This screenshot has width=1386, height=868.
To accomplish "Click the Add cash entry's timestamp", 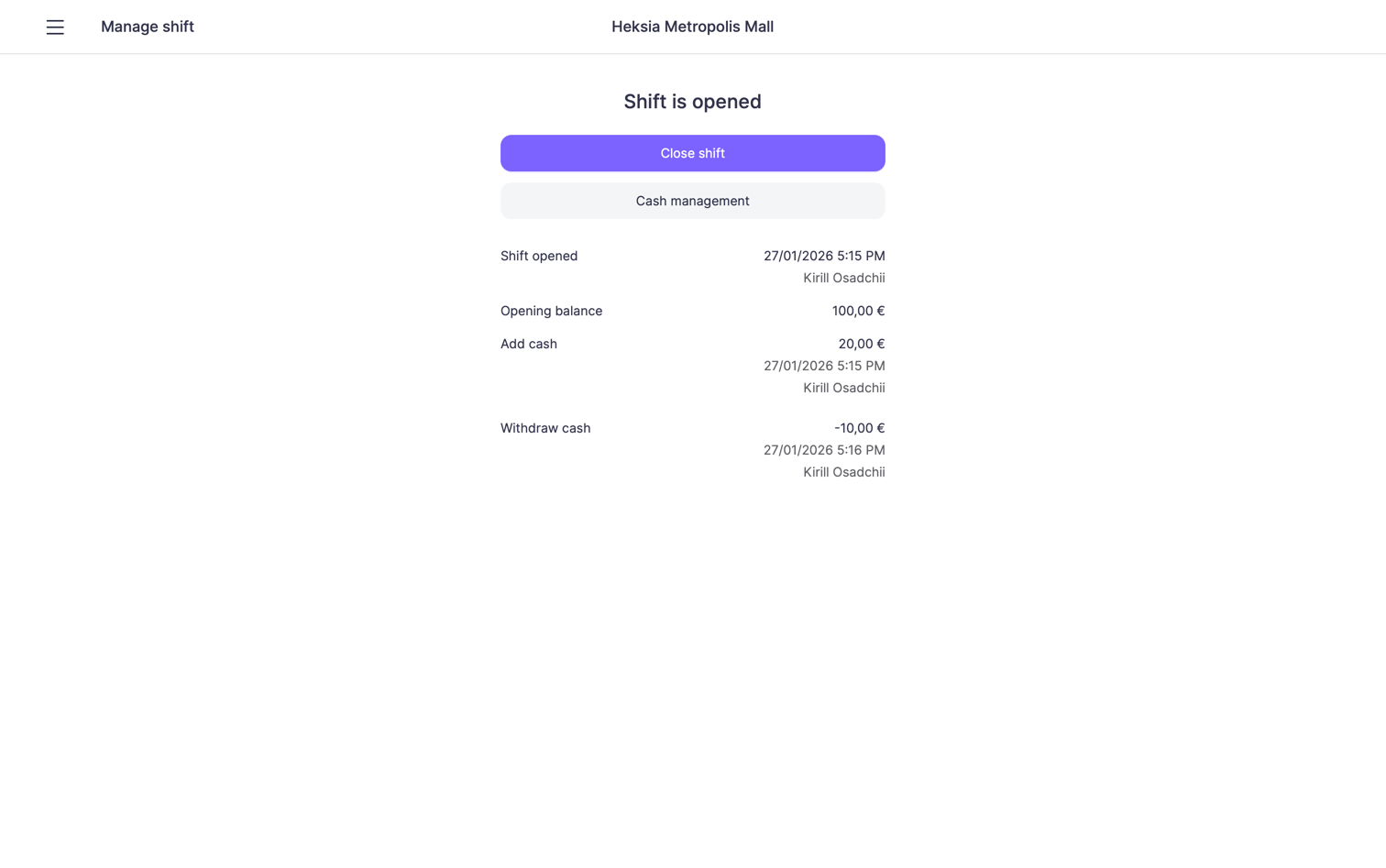I will pos(823,366).
